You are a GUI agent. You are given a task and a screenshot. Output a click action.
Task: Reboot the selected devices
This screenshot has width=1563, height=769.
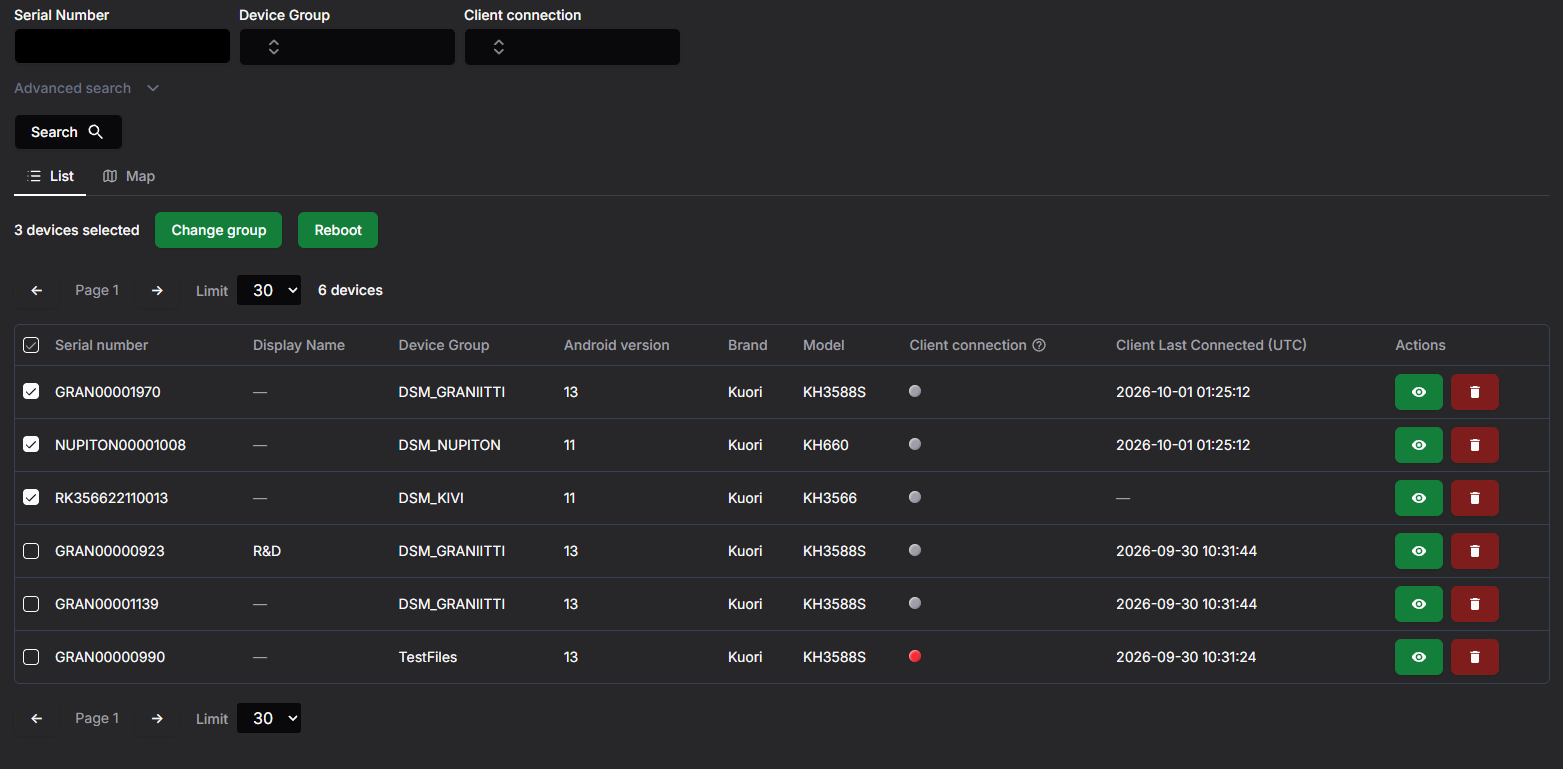pyautogui.click(x=338, y=230)
